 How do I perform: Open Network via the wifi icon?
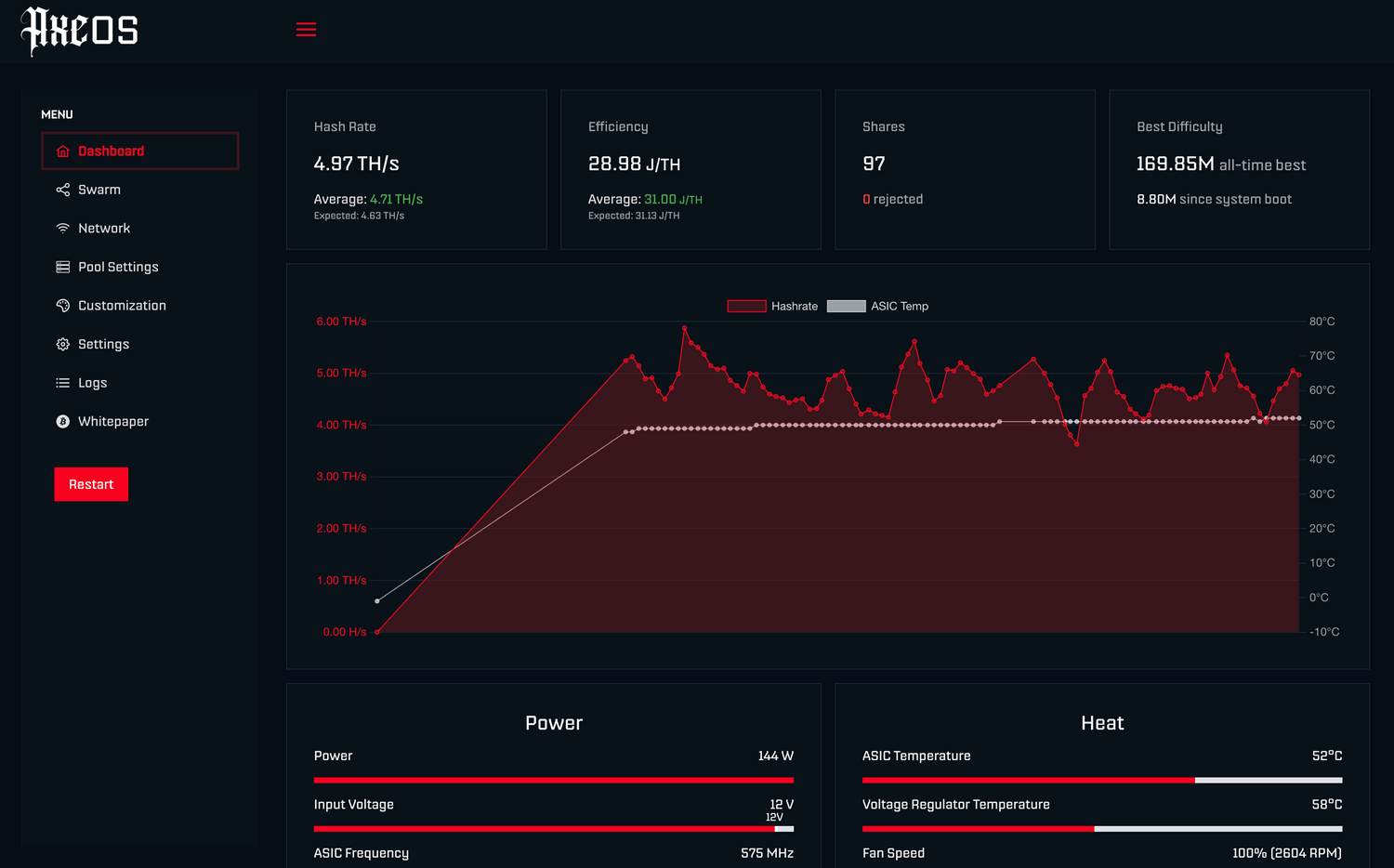tap(62, 228)
